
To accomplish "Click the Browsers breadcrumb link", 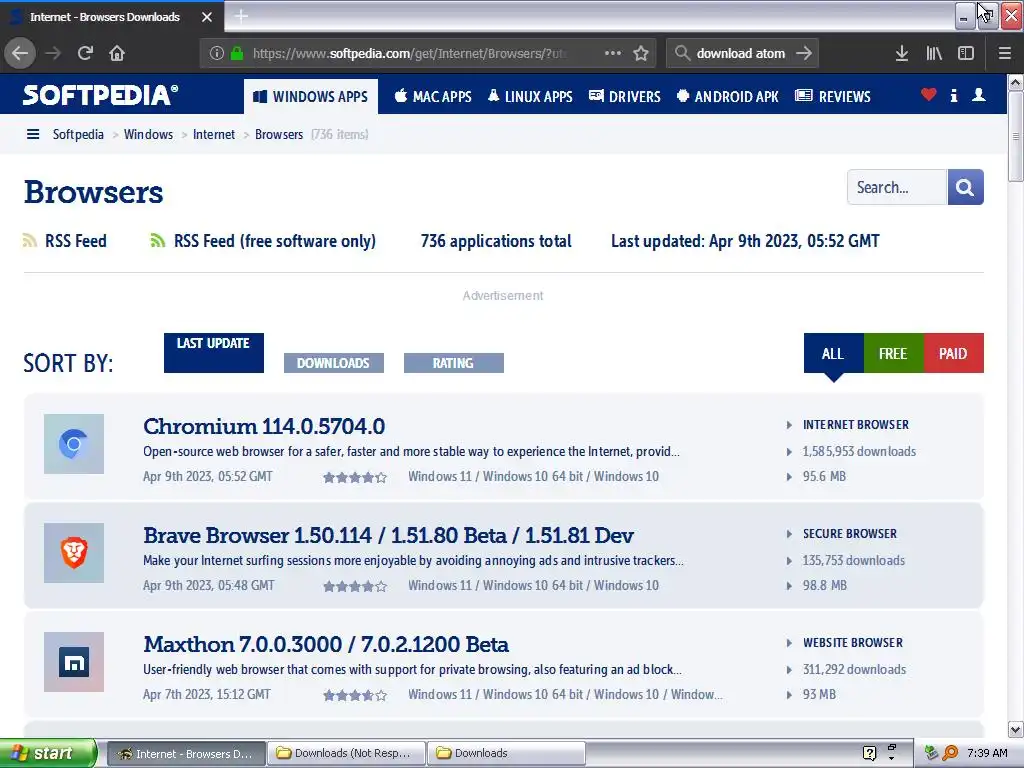I will pyautogui.click(x=279, y=134).
